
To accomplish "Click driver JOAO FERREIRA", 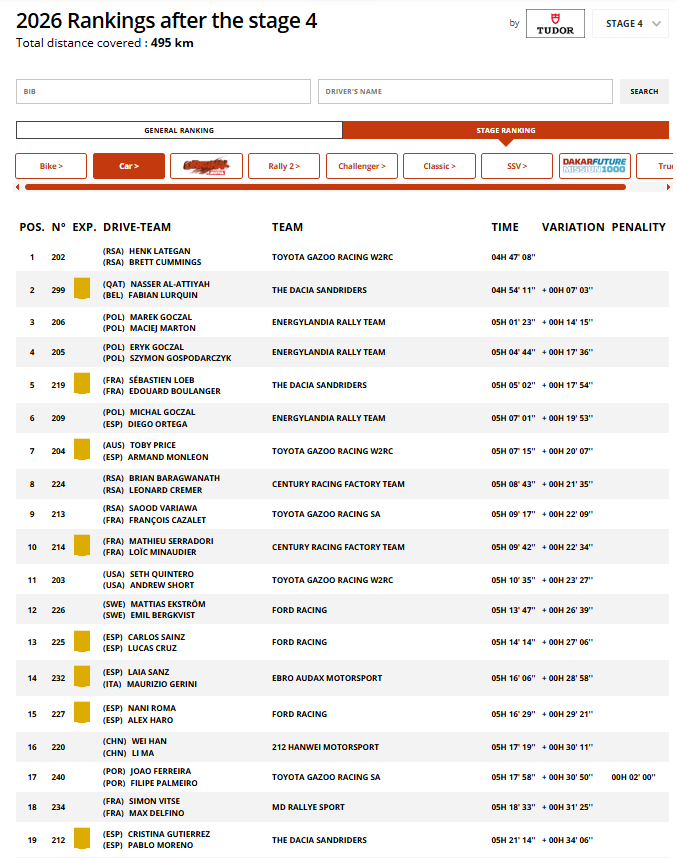I will point(161,771).
